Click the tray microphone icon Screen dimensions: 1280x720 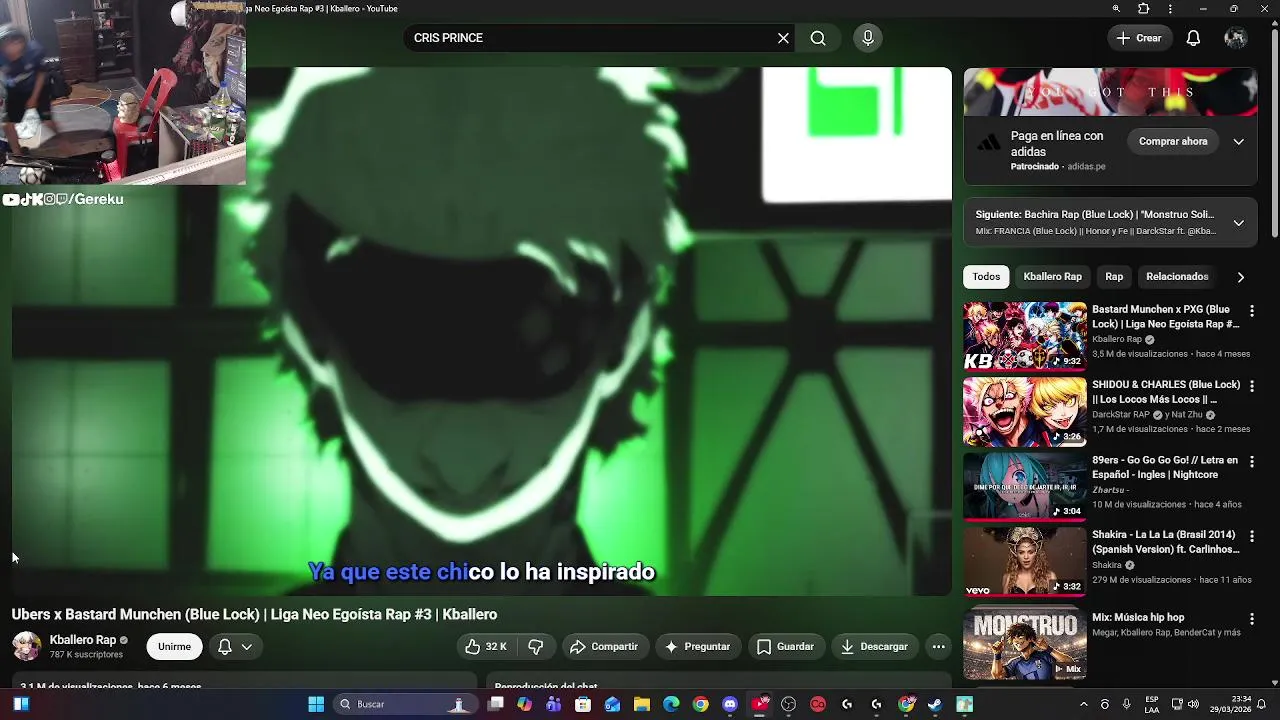[x=1127, y=704]
